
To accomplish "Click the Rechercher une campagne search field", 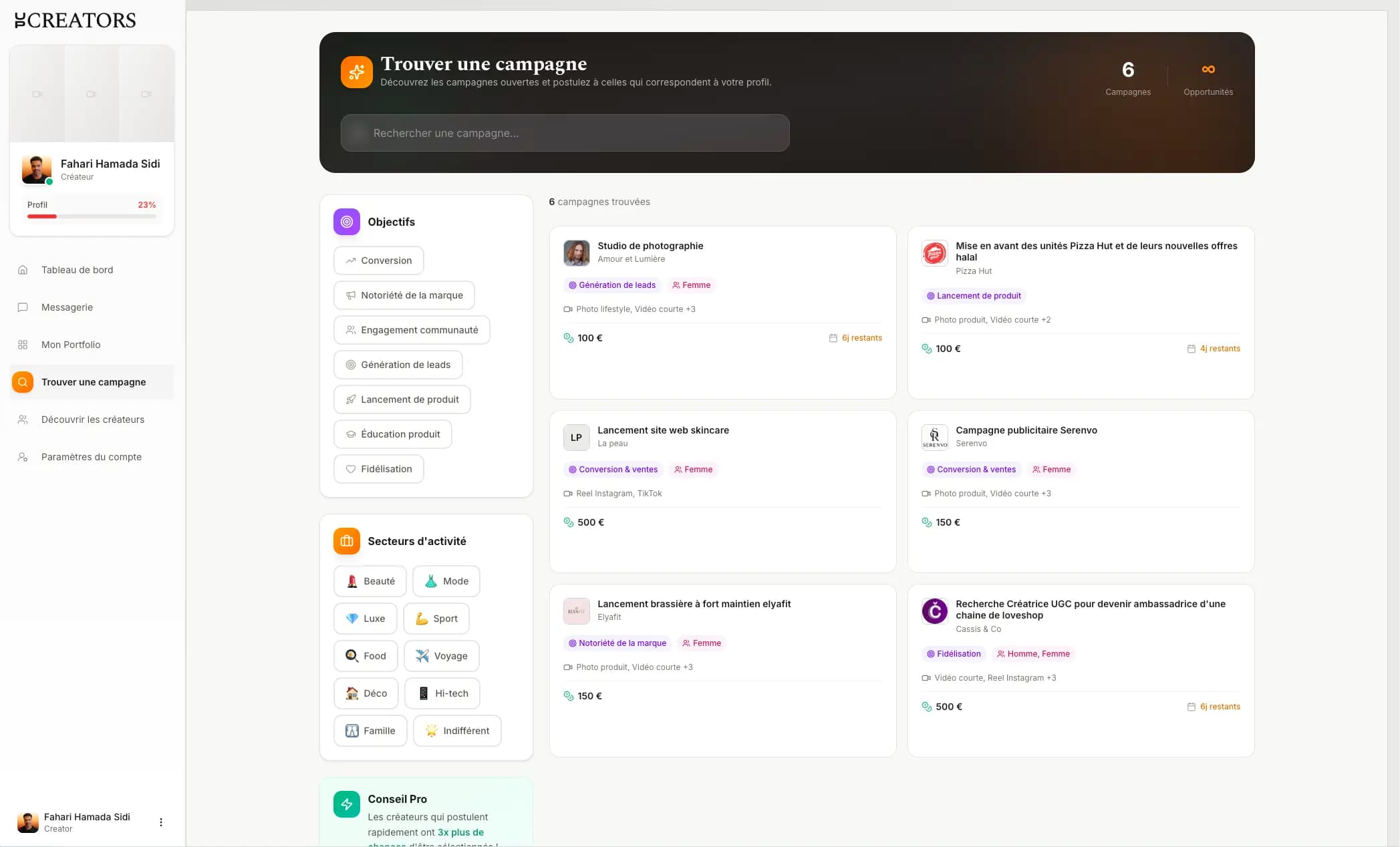I will coord(565,133).
